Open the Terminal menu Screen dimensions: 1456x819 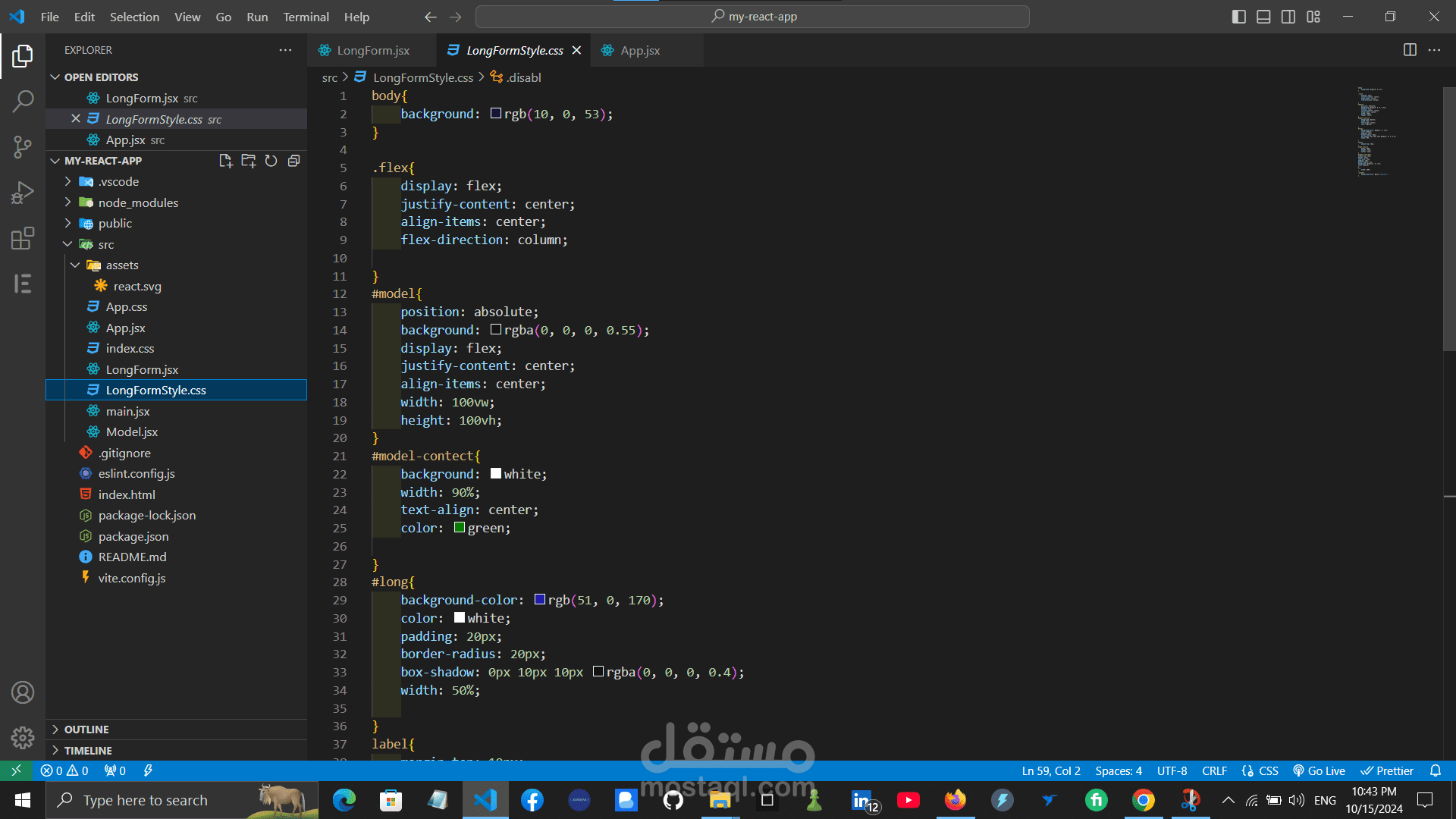pyautogui.click(x=306, y=17)
